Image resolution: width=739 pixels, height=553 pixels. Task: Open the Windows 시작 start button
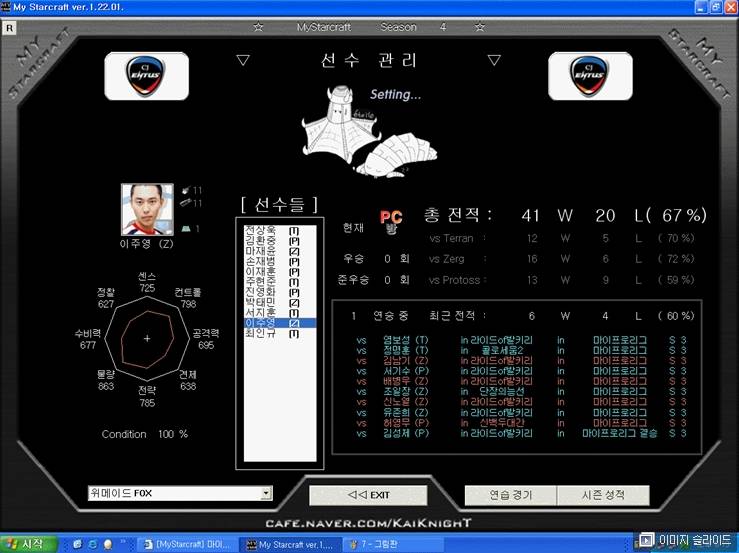30,543
